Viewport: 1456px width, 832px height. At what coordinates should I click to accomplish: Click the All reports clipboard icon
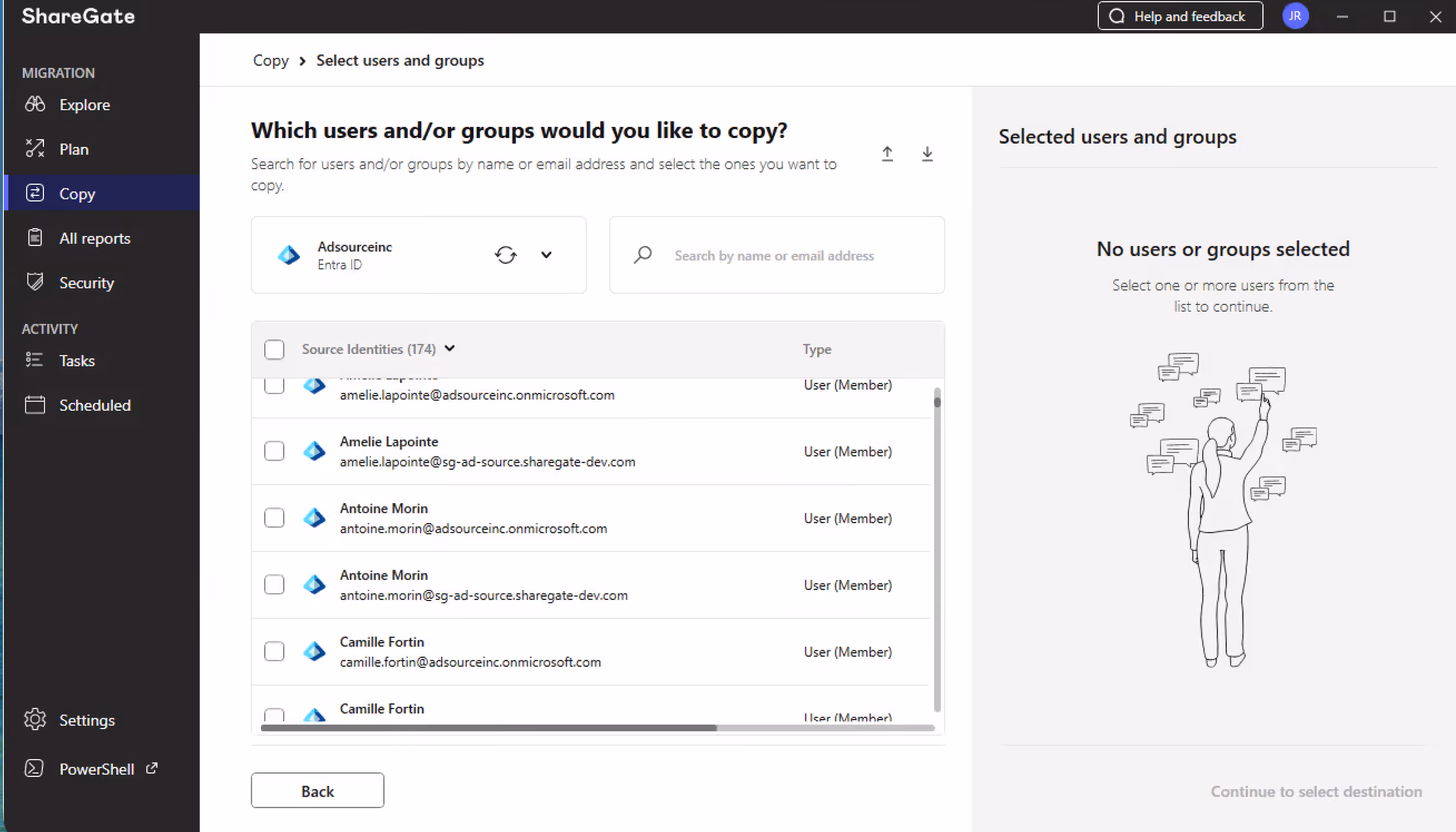(x=35, y=237)
